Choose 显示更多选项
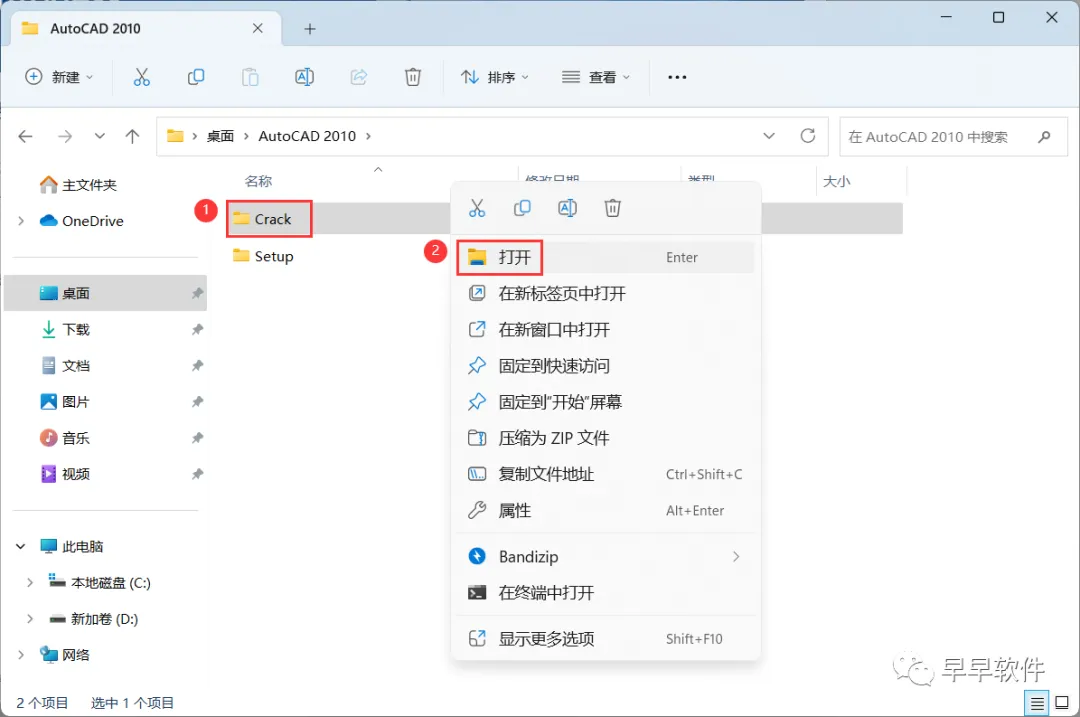The image size is (1080, 717). coord(606,639)
